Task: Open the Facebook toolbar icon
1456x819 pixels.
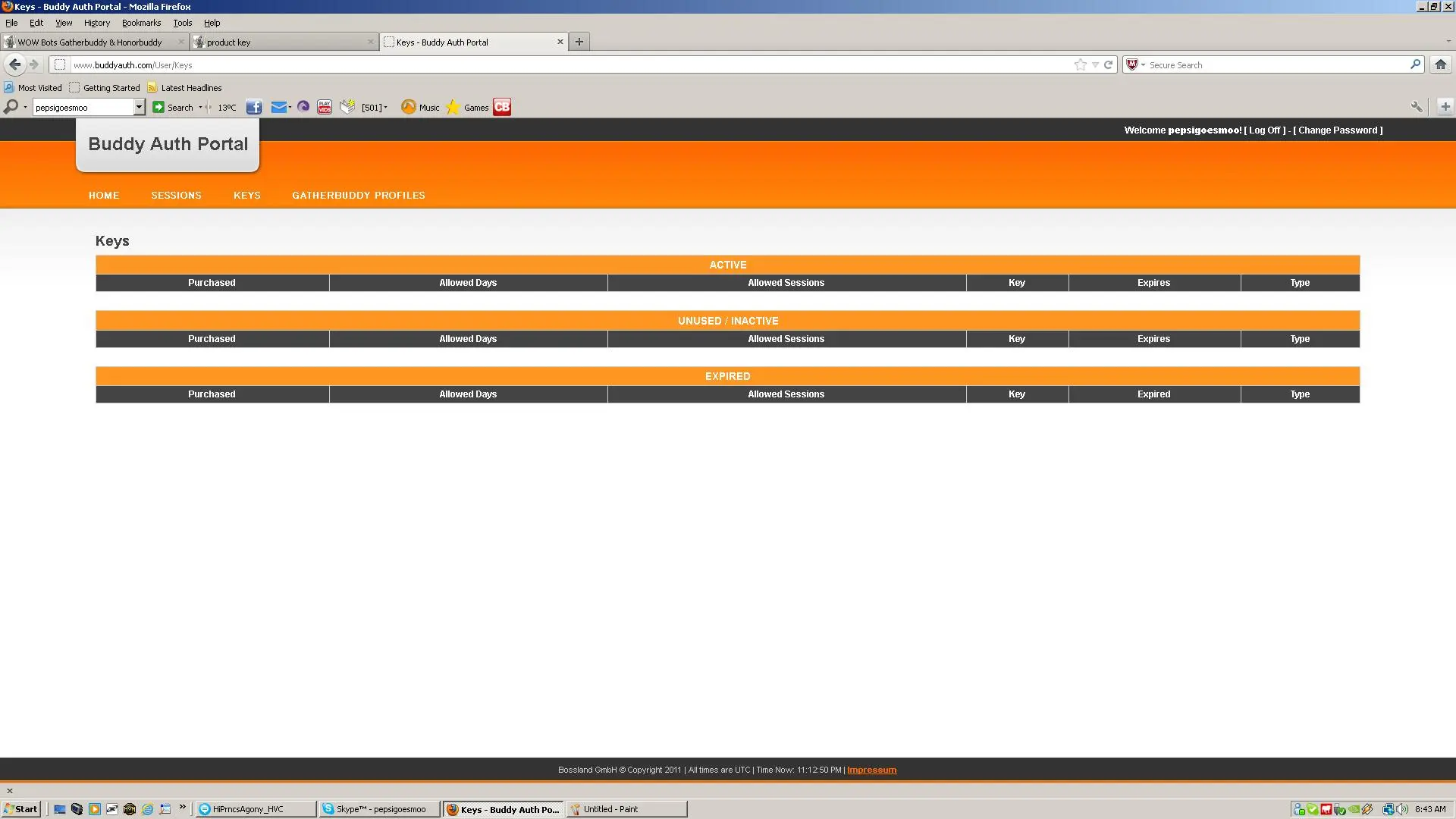Action: pyautogui.click(x=254, y=107)
